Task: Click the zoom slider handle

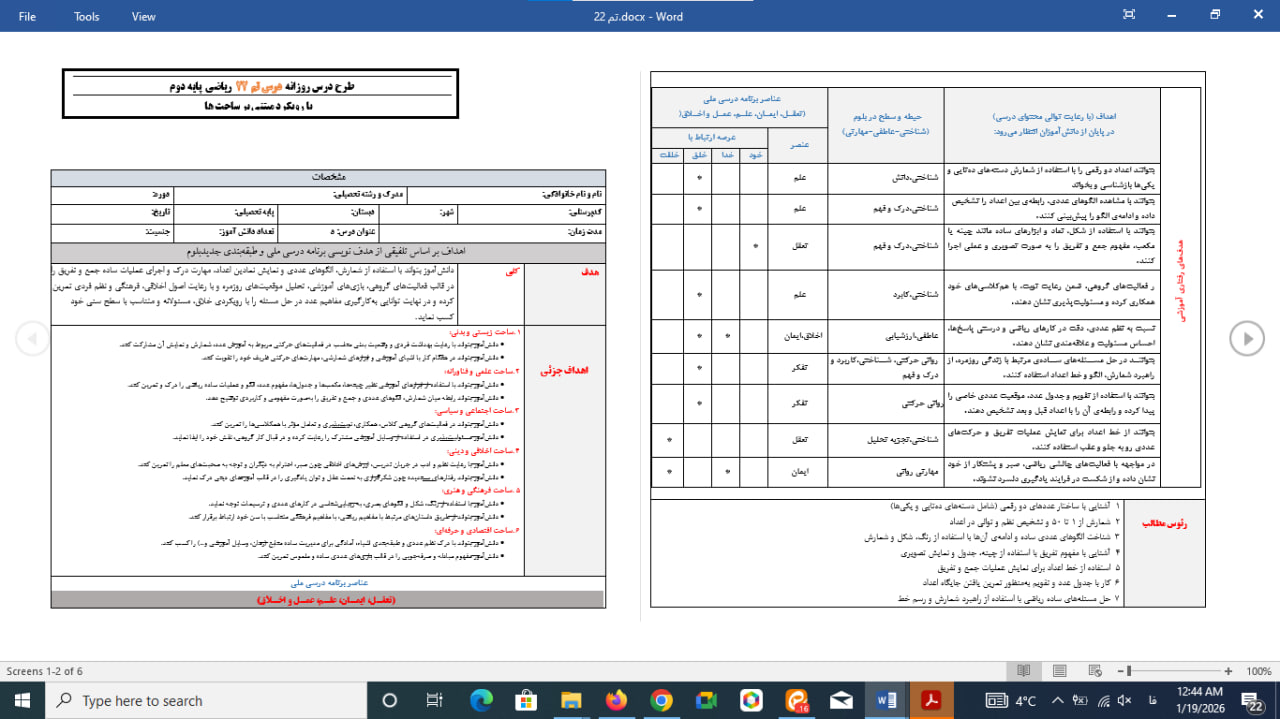Action: [1128, 671]
